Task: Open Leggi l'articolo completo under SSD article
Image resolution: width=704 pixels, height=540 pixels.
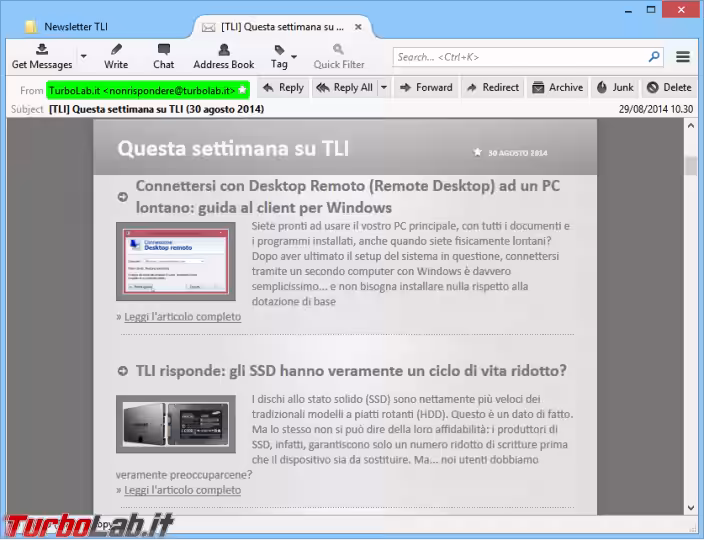Action: pyautogui.click(x=182, y=490)
